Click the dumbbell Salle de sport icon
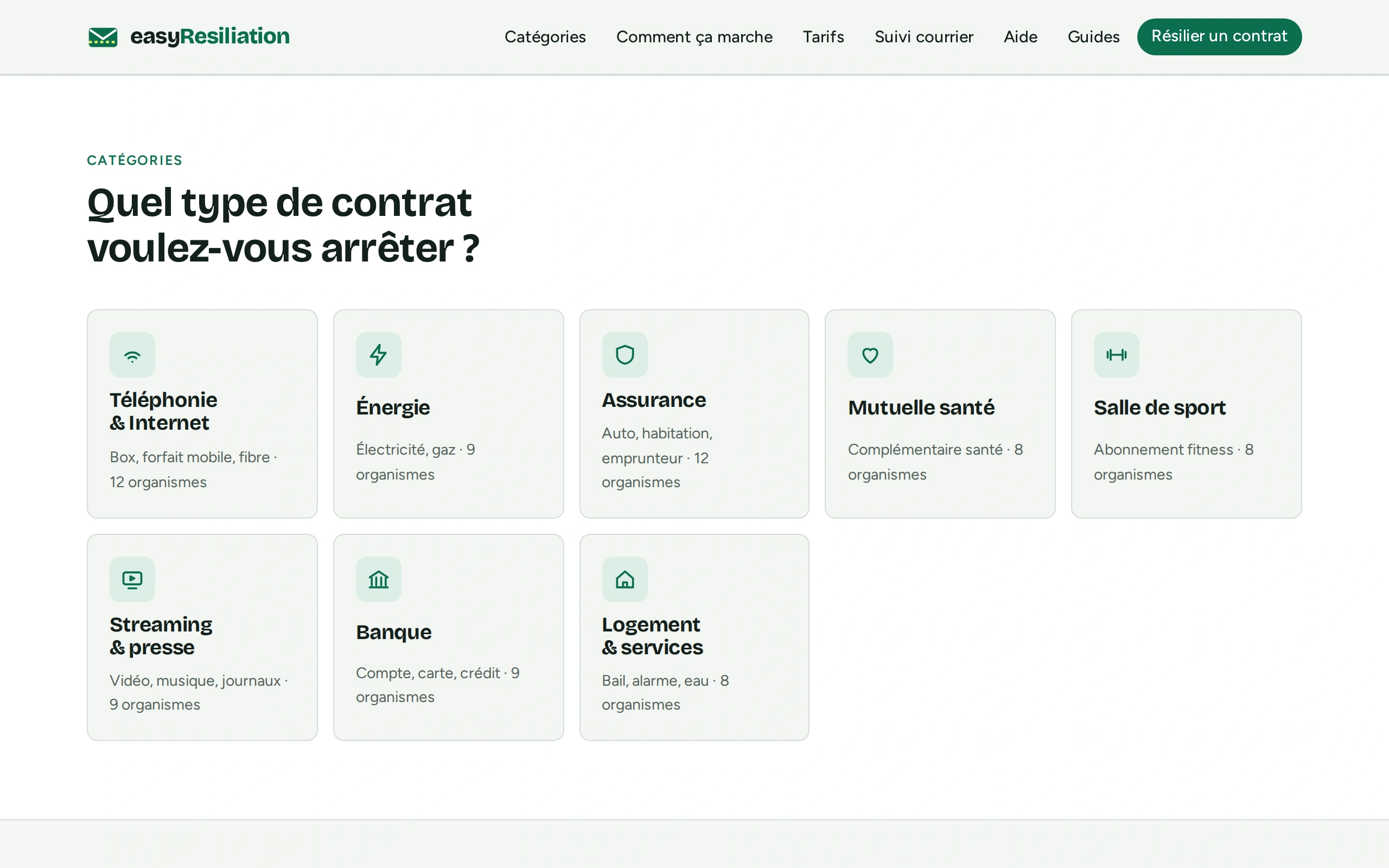Image resolution: width=1389 pixels, height=868 pixels. point(1117,355)
